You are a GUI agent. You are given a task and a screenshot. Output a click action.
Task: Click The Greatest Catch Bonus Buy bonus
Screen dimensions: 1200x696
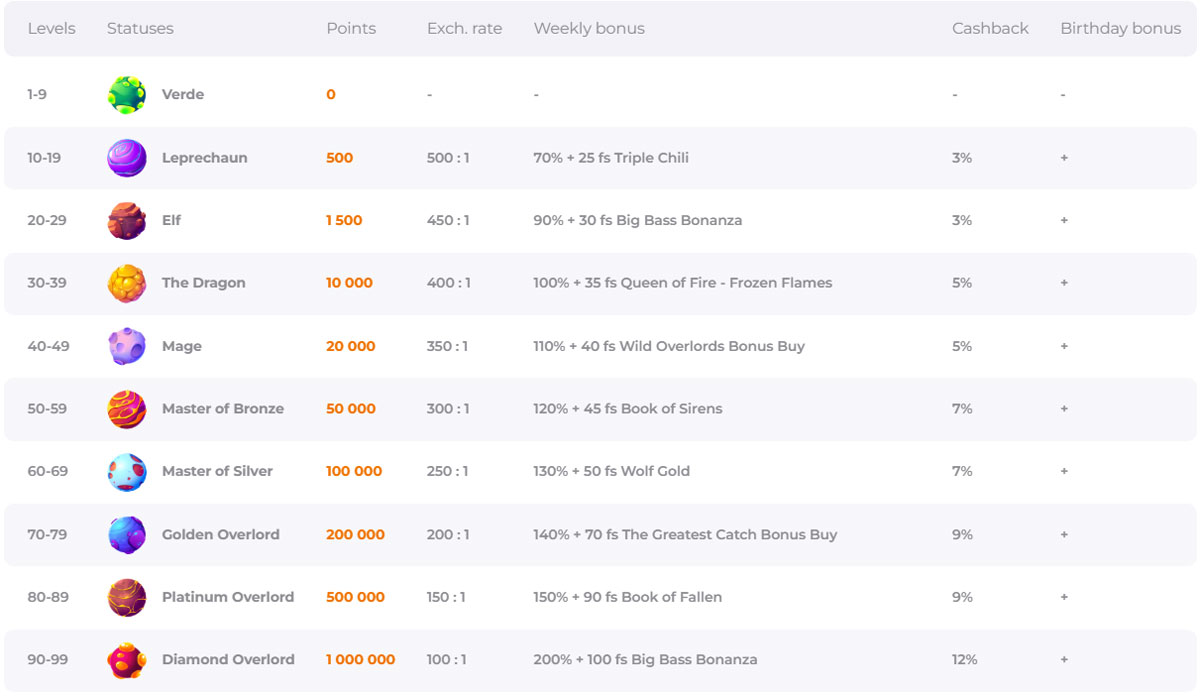pos(685,534)
